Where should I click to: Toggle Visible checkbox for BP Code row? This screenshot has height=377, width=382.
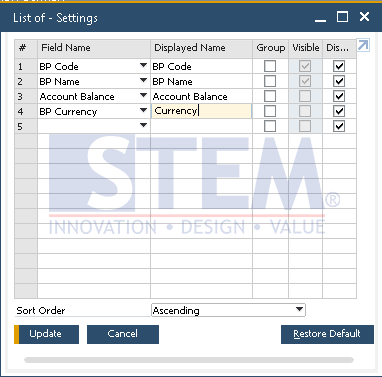(x=305, y=66)
